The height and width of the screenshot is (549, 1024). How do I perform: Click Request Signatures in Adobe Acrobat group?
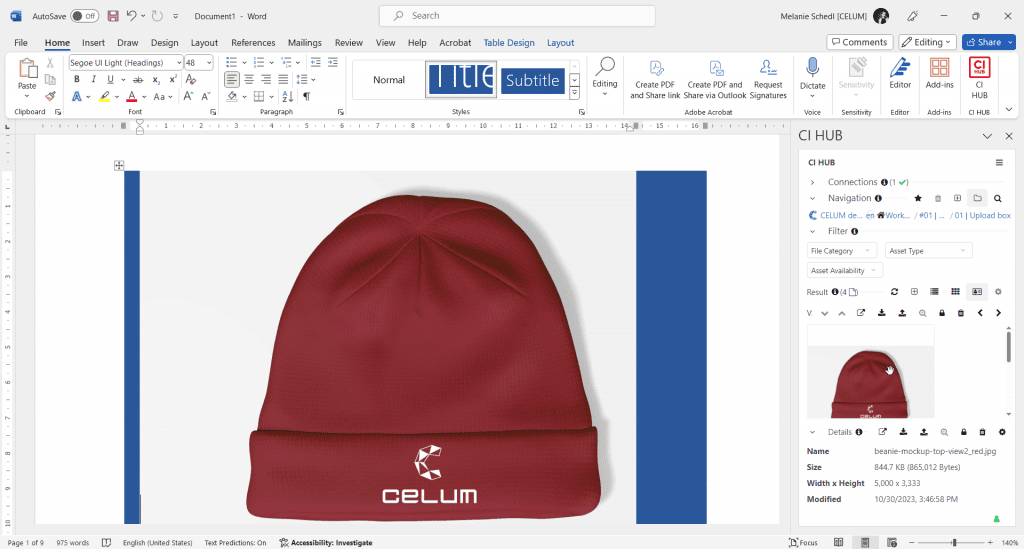tap(768, 77)
